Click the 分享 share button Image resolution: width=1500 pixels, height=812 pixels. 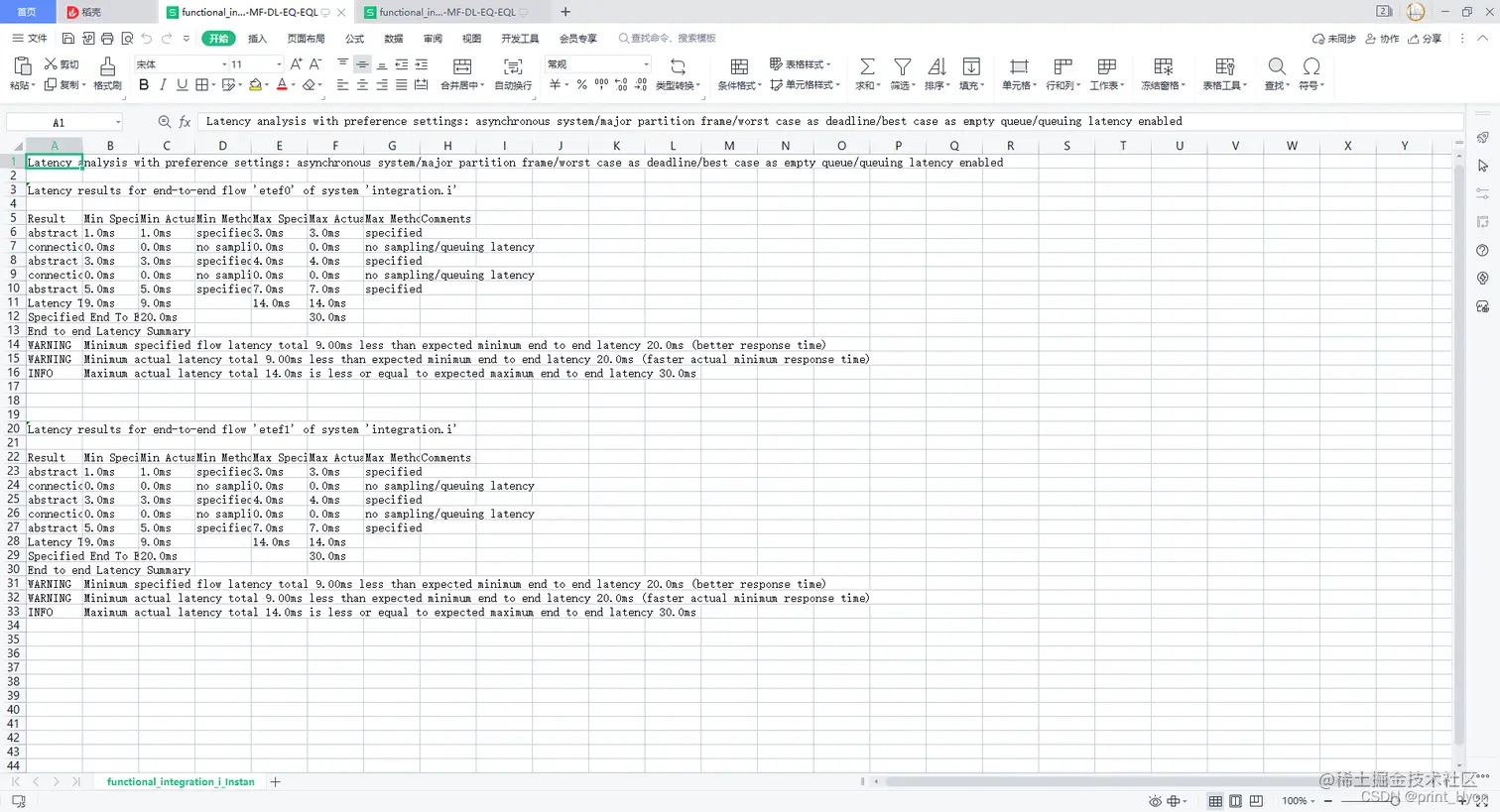point(1425,39)
